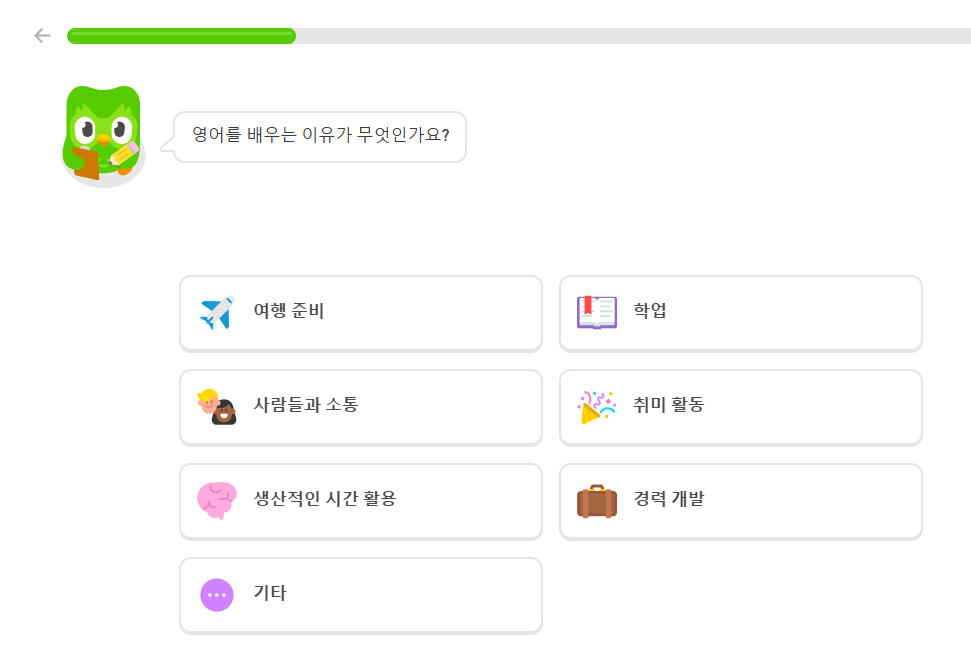Select the 학업 answer card
The height and width of the screenshot is (658, 971).
740,313
